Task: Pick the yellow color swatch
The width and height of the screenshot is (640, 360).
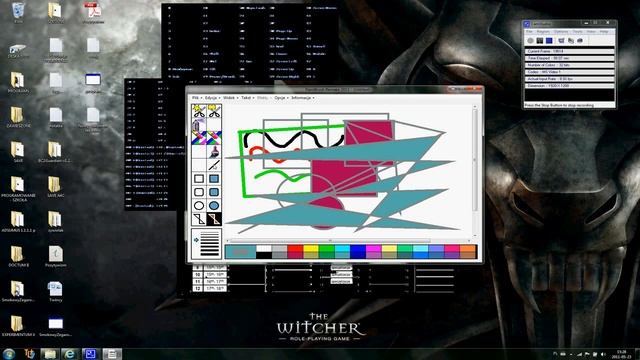Action: pyautogui.click(x=311, y=248)
